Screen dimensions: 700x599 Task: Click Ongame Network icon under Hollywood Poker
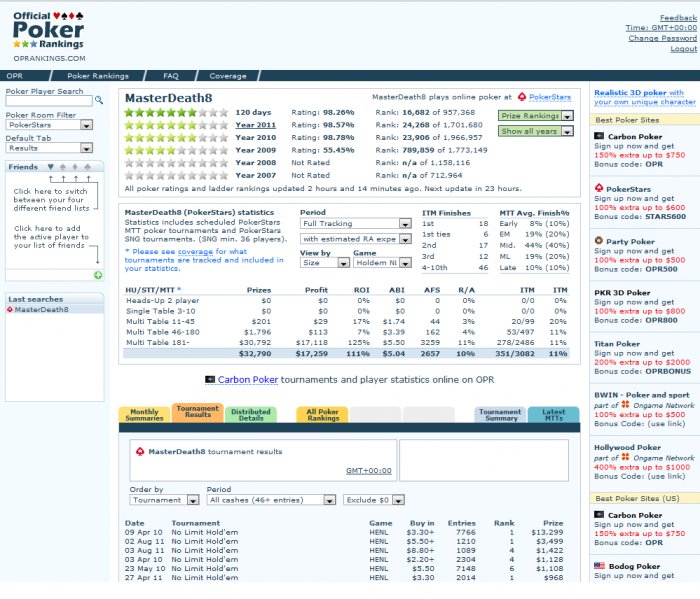point(625,457)
